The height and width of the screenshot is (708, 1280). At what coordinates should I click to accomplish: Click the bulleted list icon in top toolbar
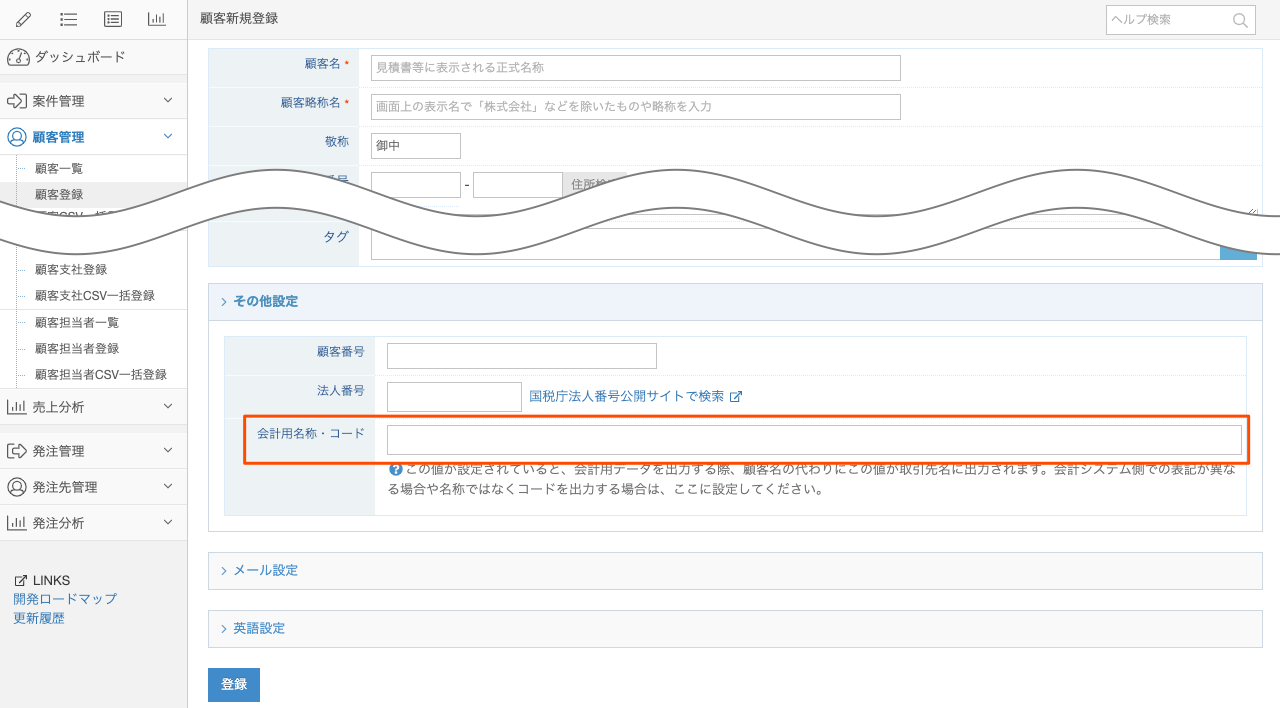pyautogui.click(x=69, y=19)
